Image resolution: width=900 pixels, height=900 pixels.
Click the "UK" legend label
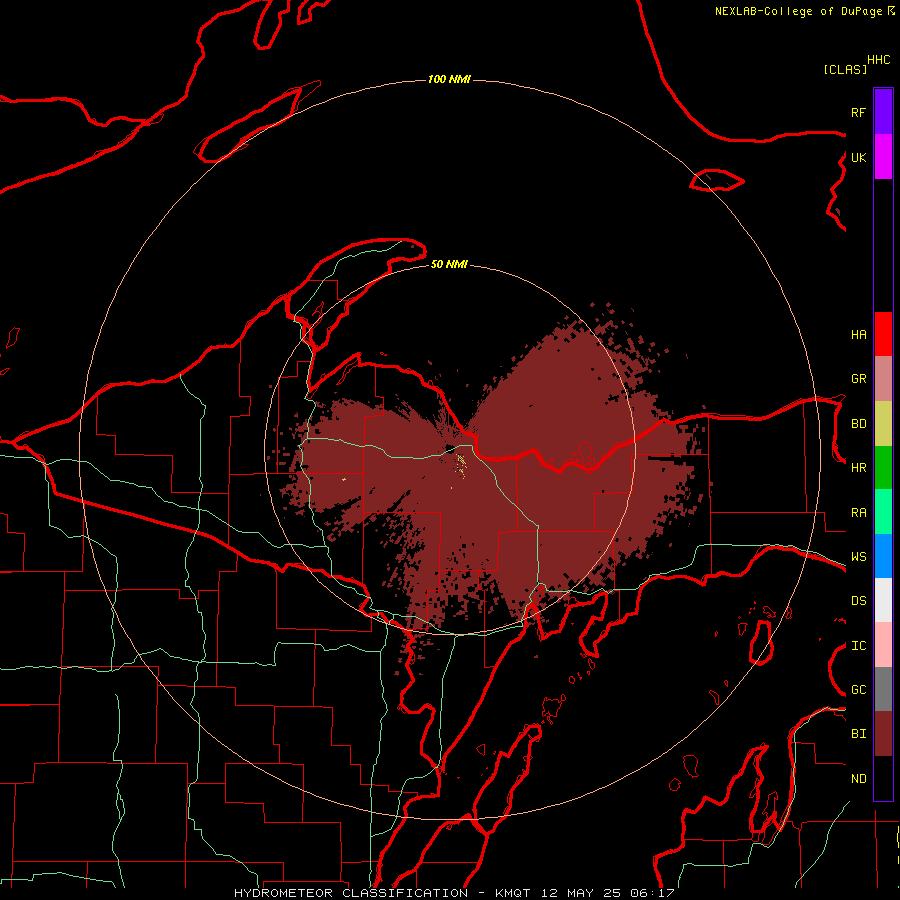coord(858,157)
